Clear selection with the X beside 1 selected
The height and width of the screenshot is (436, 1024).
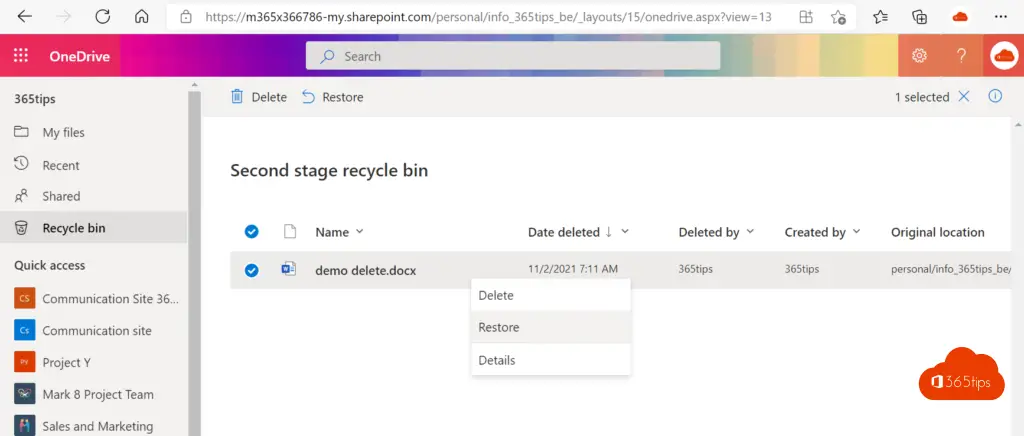[x=963, y=97]
